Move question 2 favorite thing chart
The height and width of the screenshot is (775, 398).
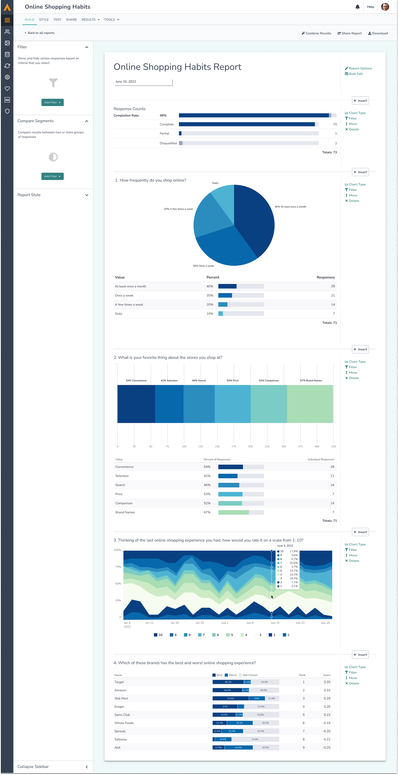click(351, 373)
